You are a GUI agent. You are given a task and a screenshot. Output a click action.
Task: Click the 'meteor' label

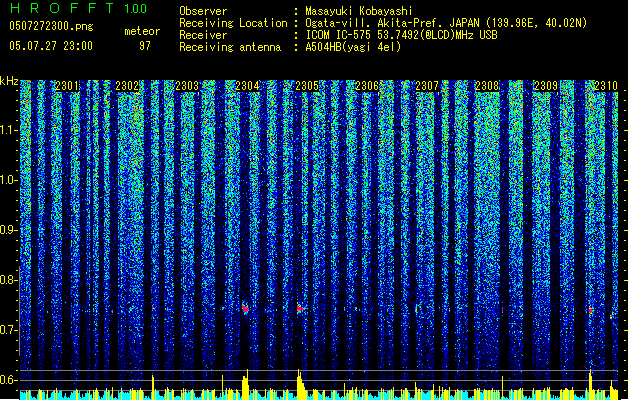point(142,31)
